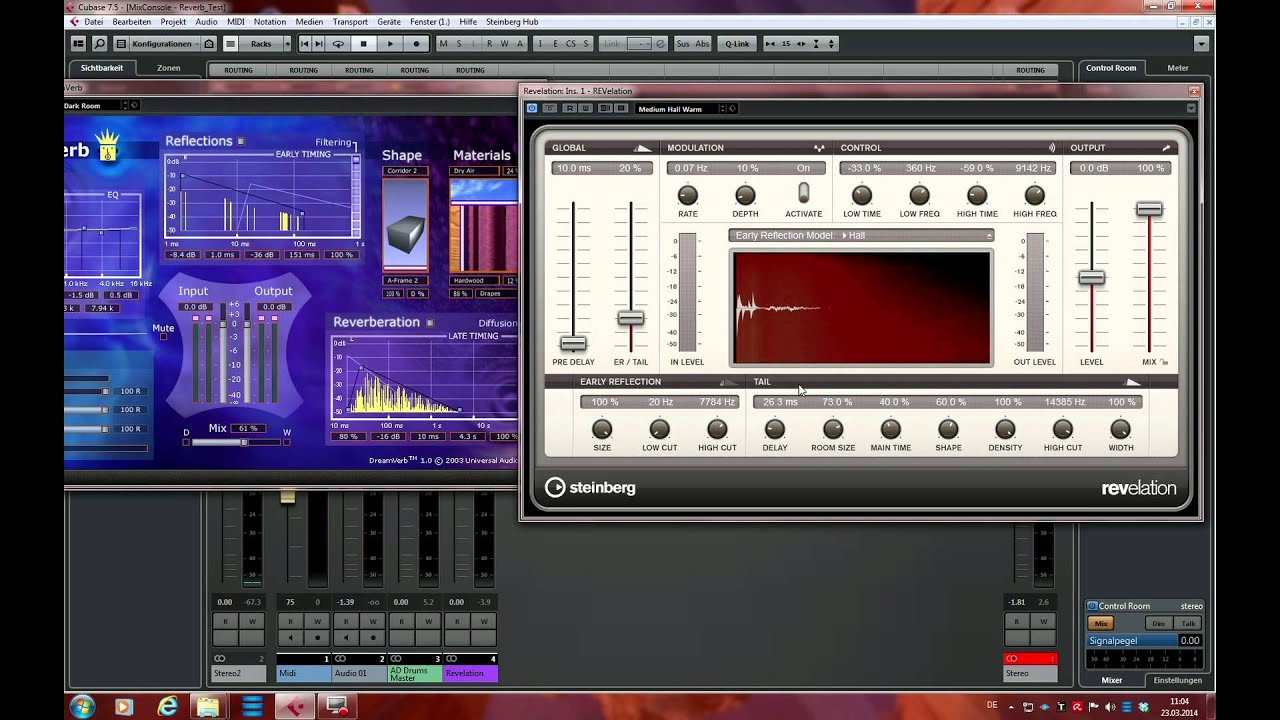This screenshot has width=1280, height=720.
Task: Toggle the Abs button in toolbar
Action: pyautogui.click(x=702, y=44)
